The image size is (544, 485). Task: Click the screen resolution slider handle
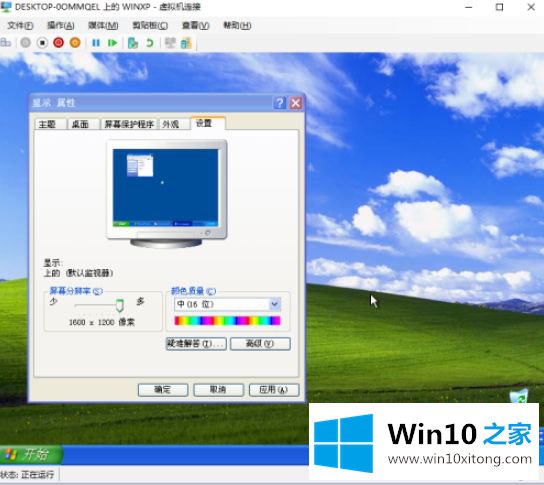pyautogui.click(x=120, y=305)
